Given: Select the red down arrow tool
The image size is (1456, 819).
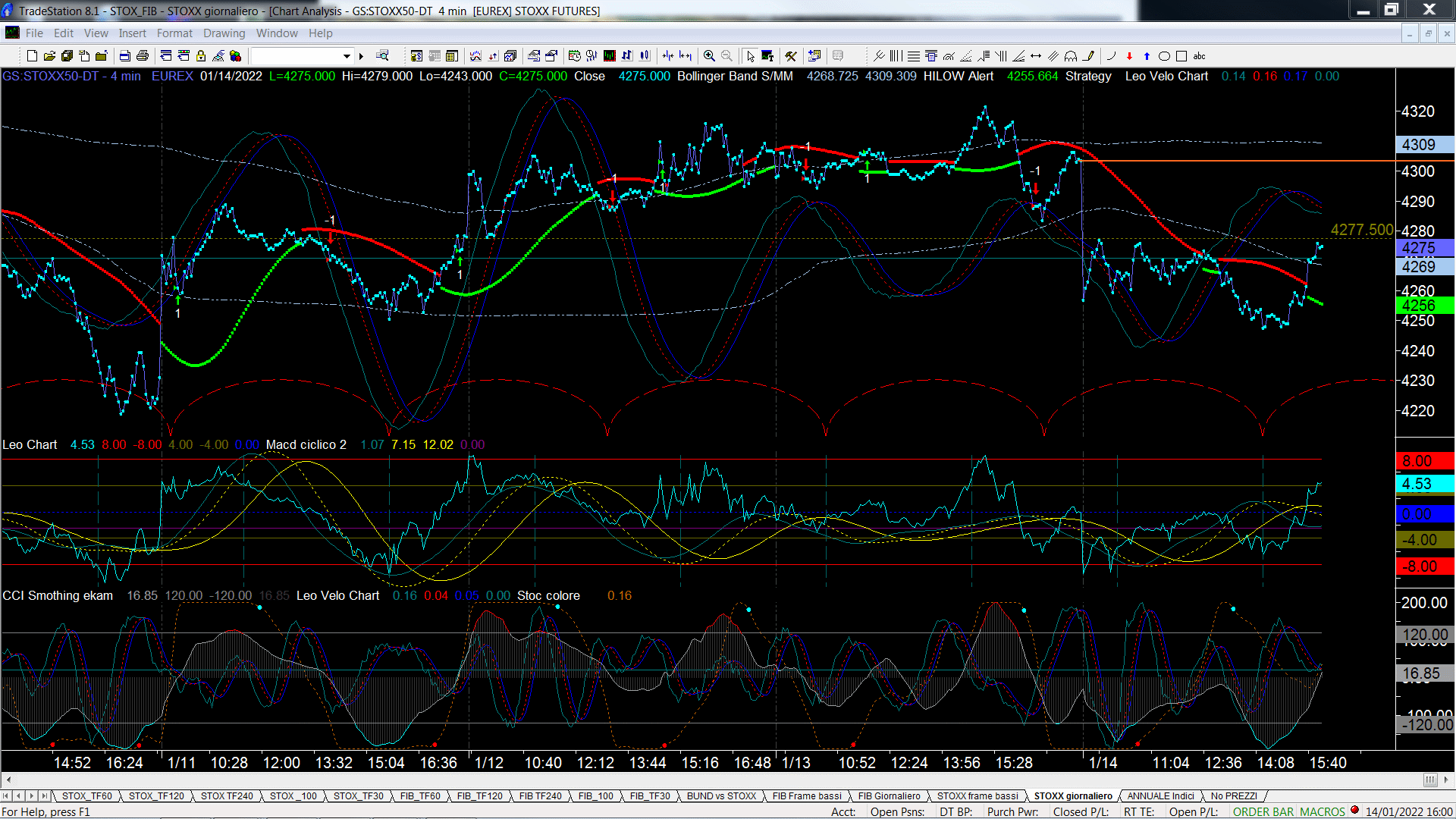Looking at the screenshot, I should click(1129, 56).
